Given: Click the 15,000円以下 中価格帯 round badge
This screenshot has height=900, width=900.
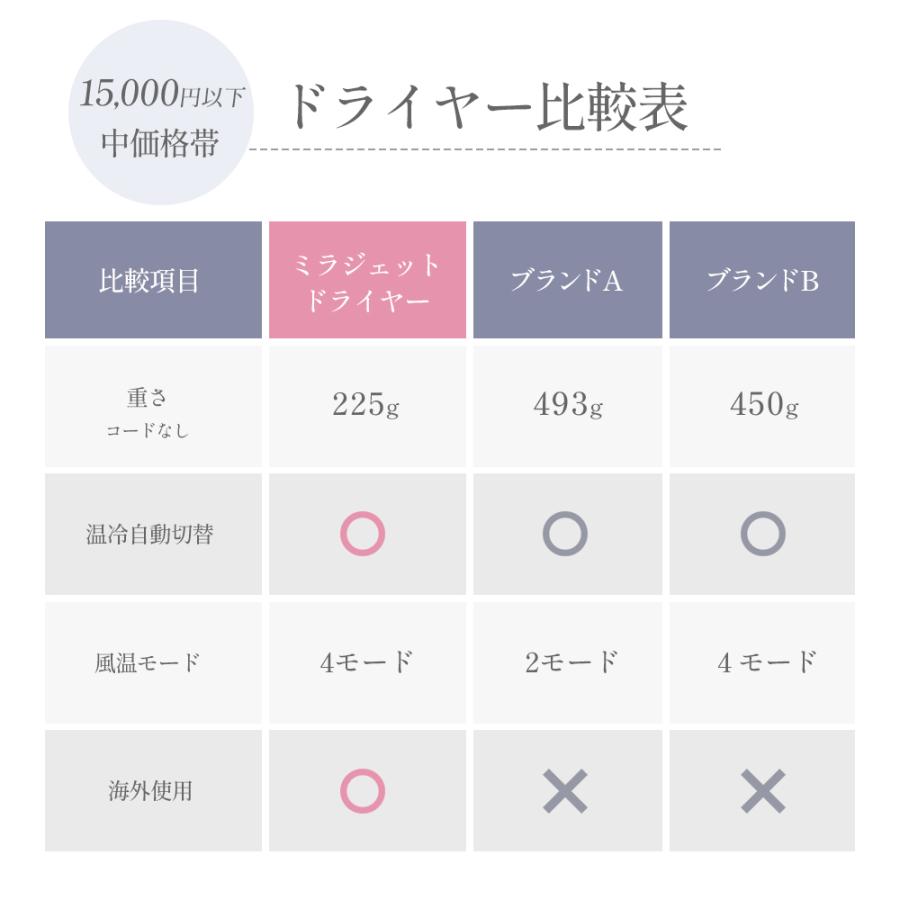Looking at the screenshot, I should point(160,113).
